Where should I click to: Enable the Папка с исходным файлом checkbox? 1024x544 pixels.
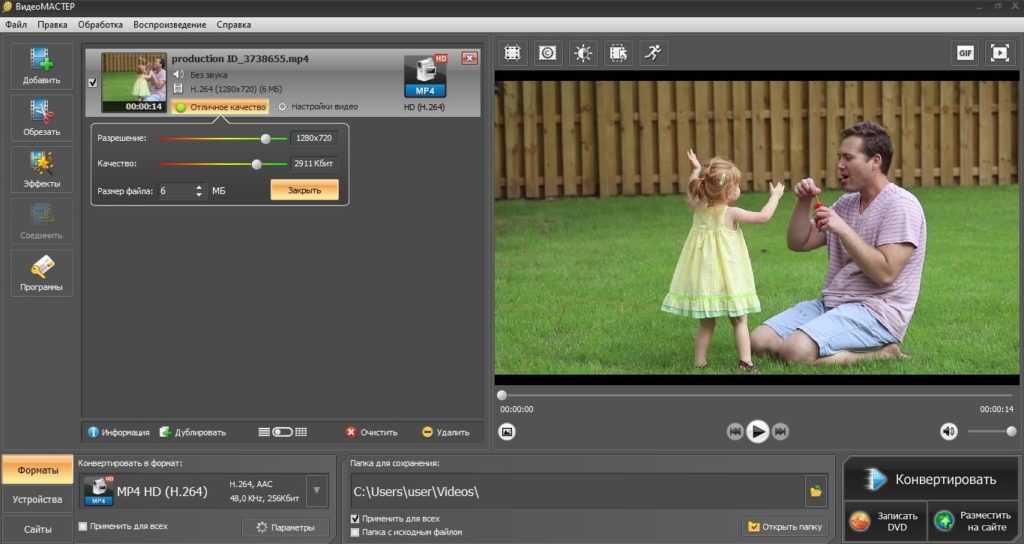(x=355, y=533)
